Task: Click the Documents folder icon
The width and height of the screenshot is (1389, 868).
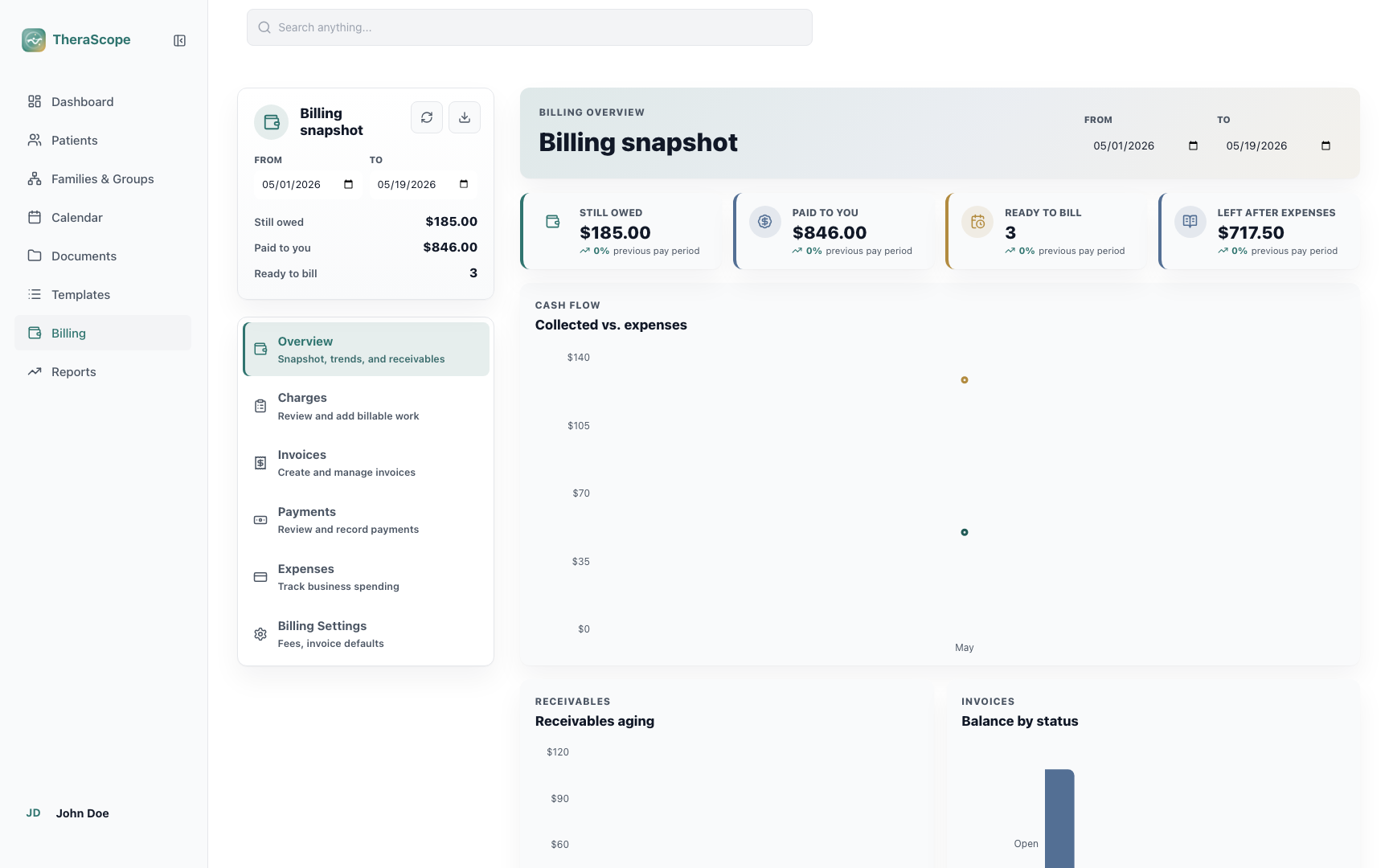Action: [x=35, y=256]
